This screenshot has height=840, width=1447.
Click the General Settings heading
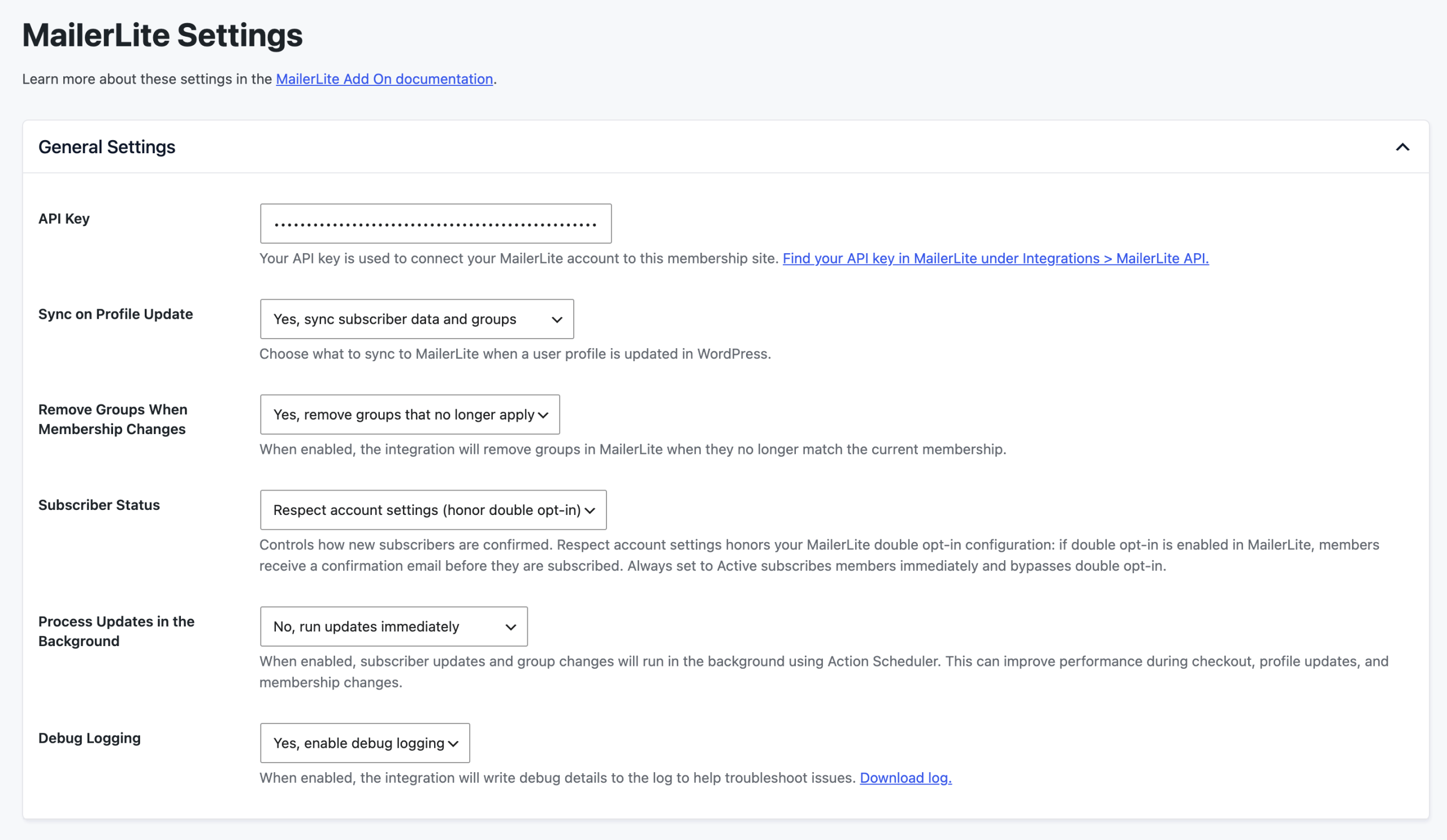107,147
